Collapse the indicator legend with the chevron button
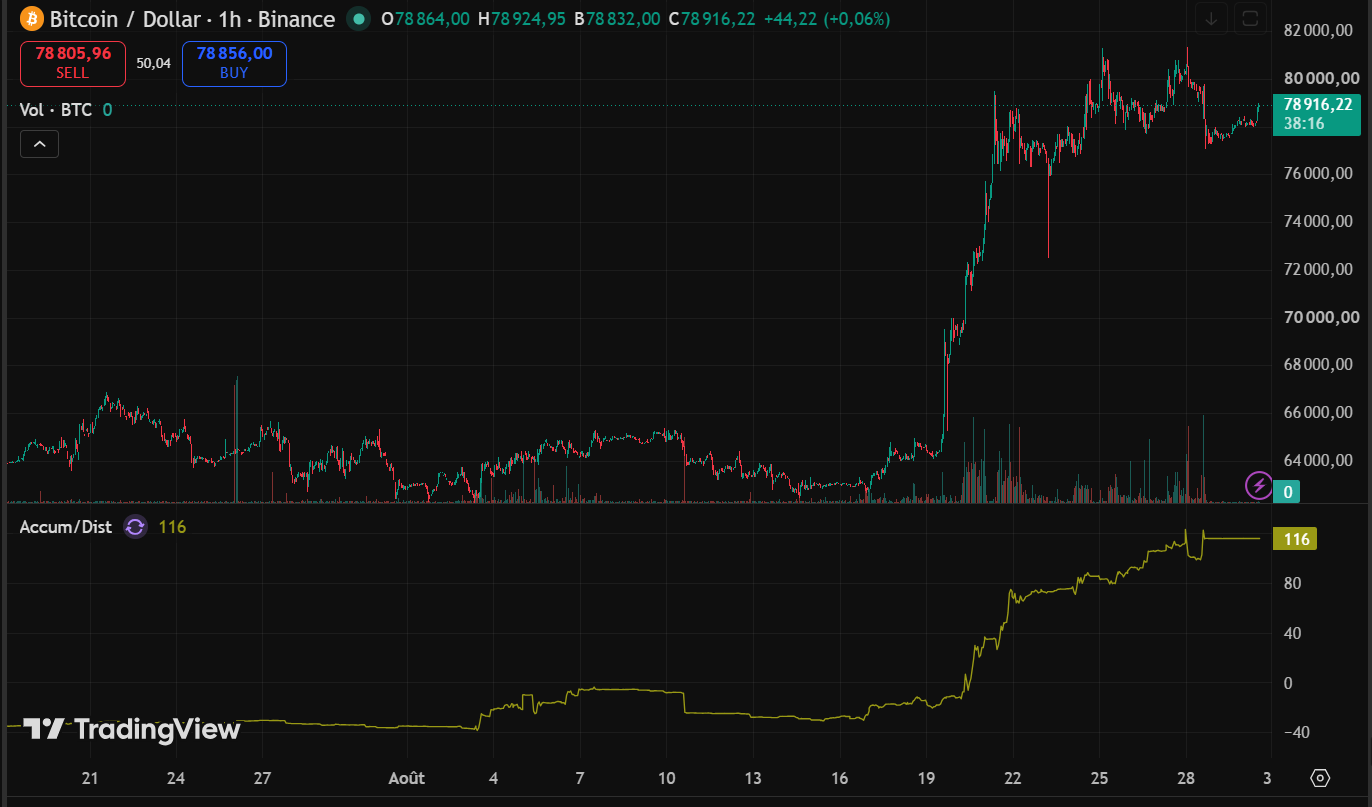The image size is (1372, 807). click(39, 145)
